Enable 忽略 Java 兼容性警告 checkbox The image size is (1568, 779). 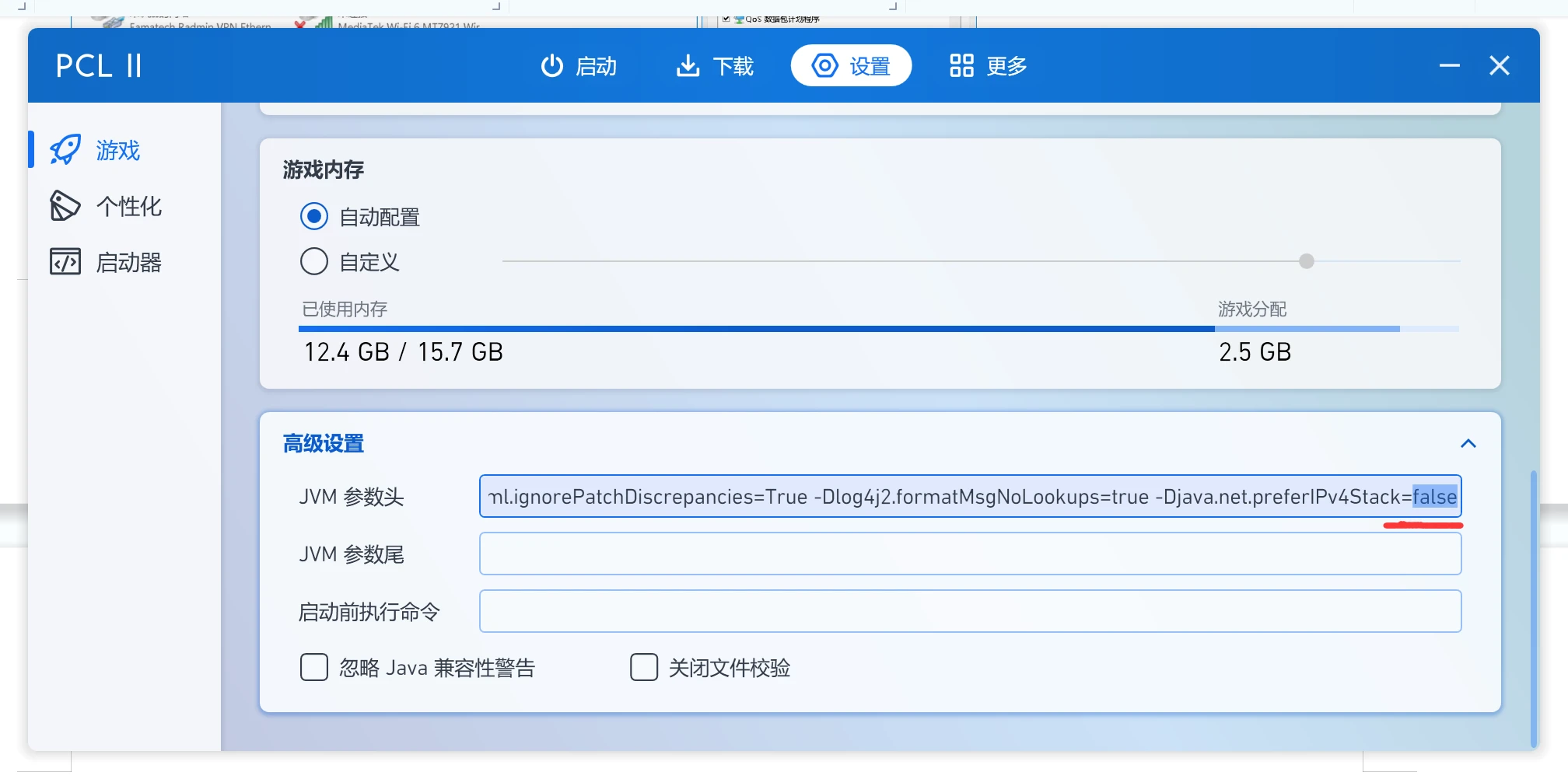[314, 667]
